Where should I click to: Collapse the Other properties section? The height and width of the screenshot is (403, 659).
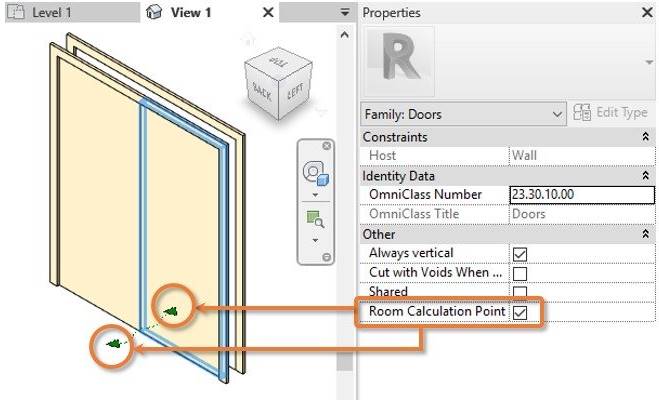coord(646,234)
